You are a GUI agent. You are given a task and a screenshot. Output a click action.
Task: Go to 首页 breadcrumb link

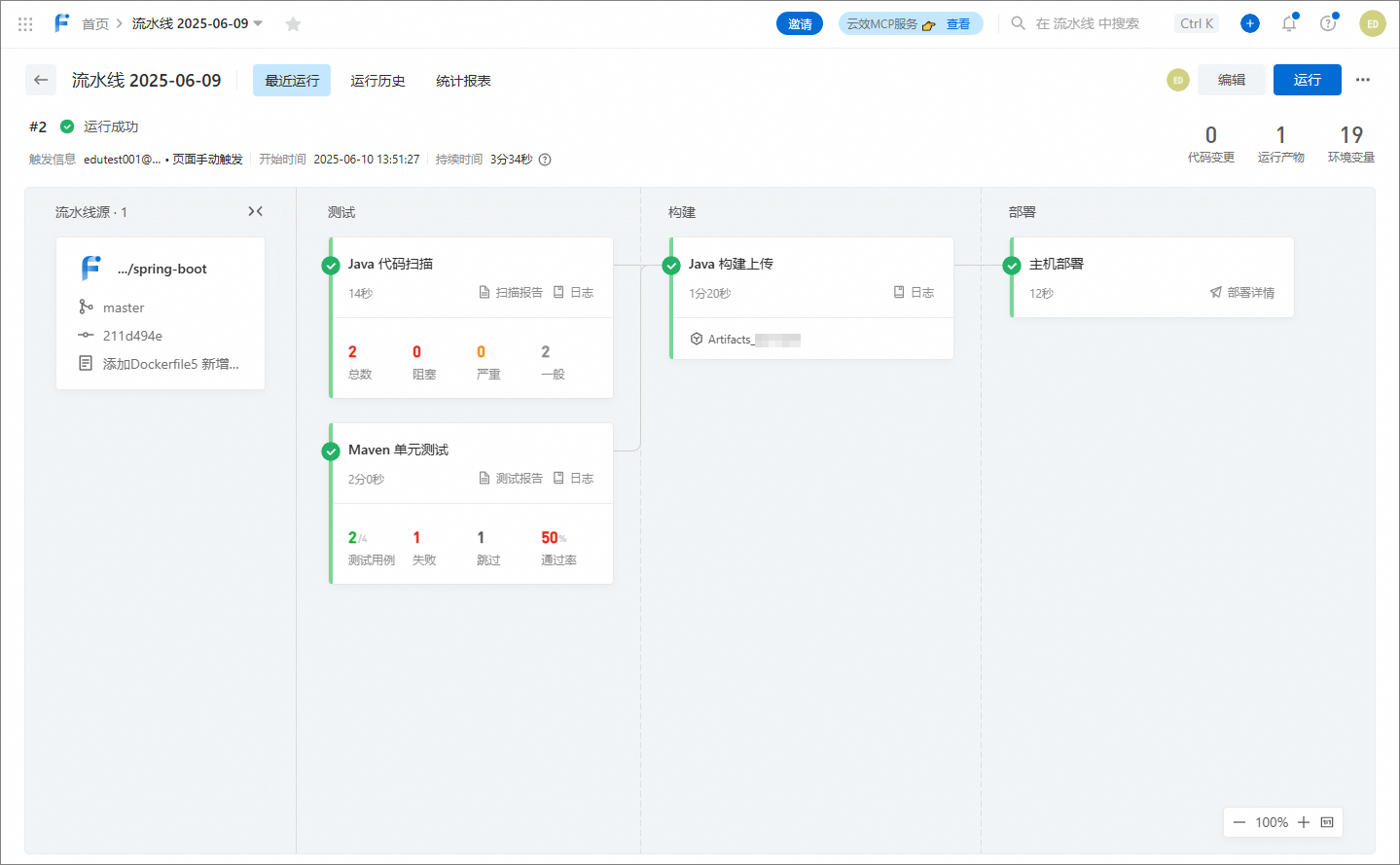click(x=95, y=23)
